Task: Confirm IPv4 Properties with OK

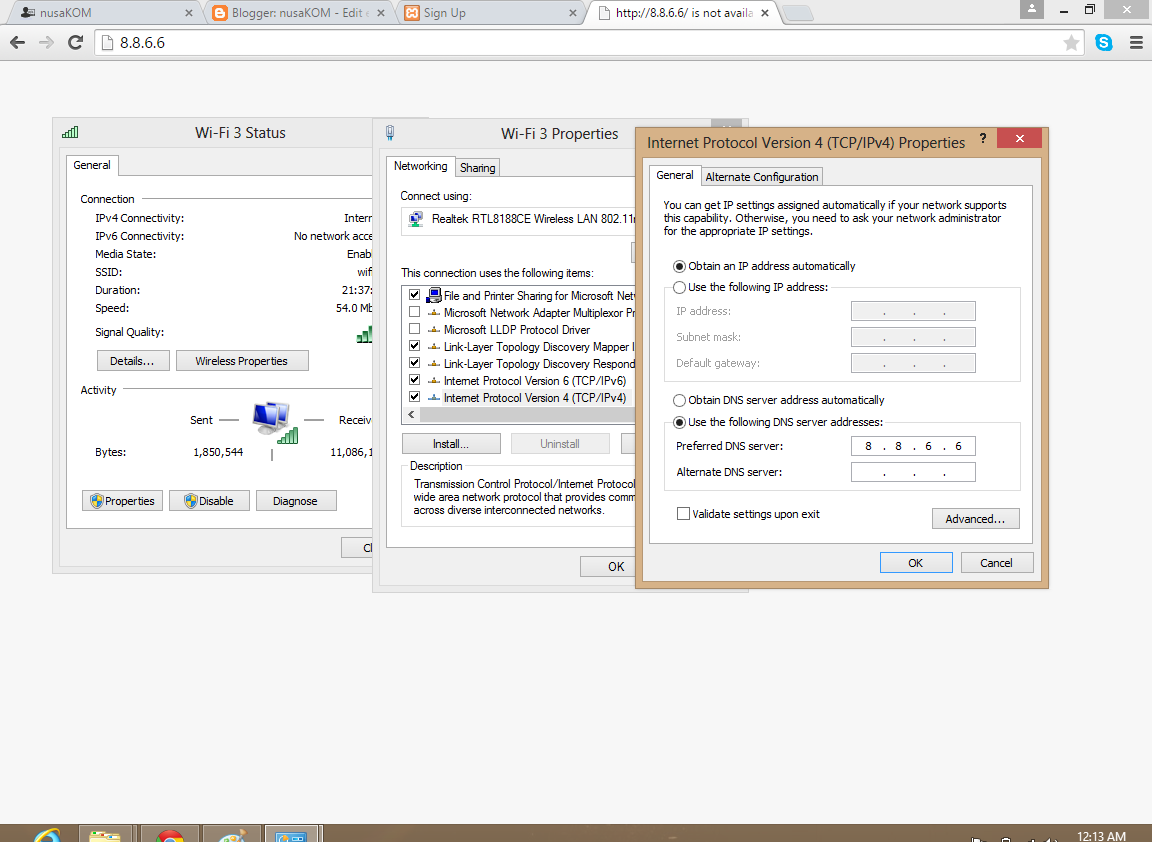Action: coord(915,563)
